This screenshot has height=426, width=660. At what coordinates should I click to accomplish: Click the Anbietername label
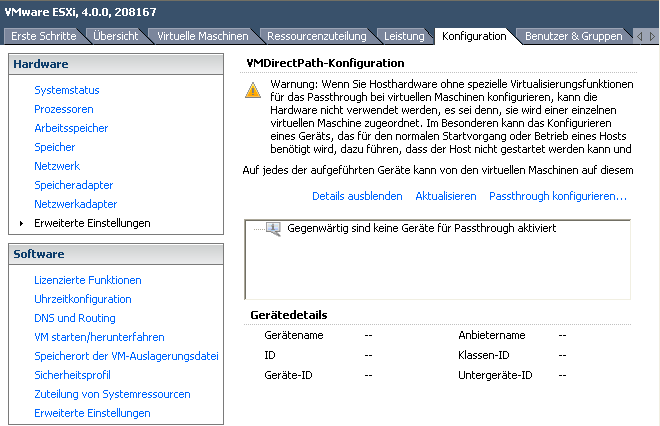pos(492,335)
